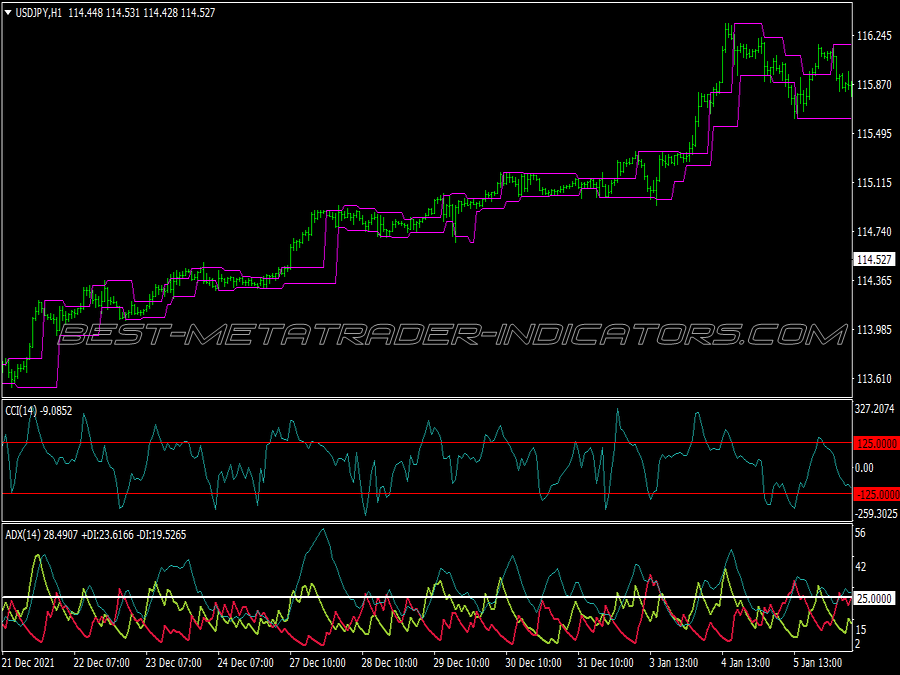Click the 5 Jan 13:00 time label
Image resolution: width=900 pixels, height=675 pixels.
click(818, 663)
